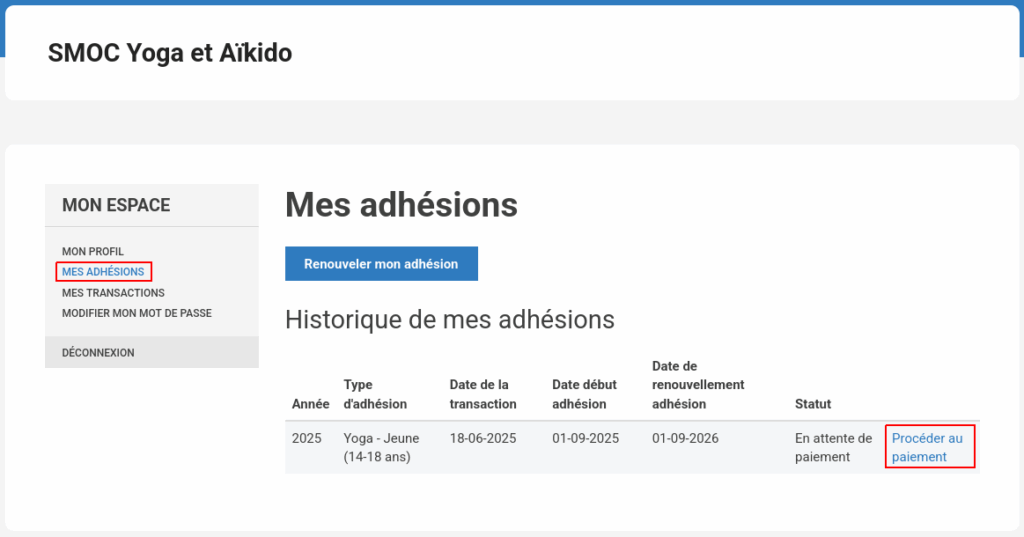
Task: Click the Date de renouvellement adhésion header
Action: click(698, 385)
